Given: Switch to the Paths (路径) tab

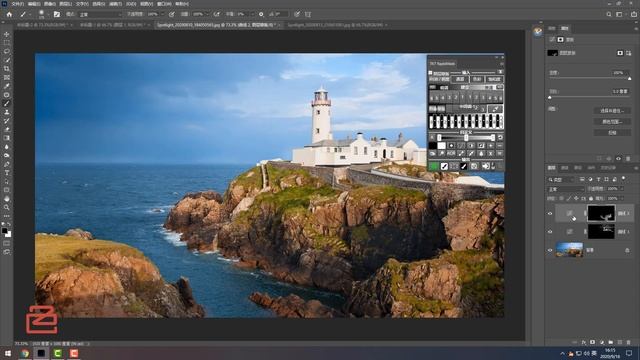Looking at the screenshot, I should 578,168.
